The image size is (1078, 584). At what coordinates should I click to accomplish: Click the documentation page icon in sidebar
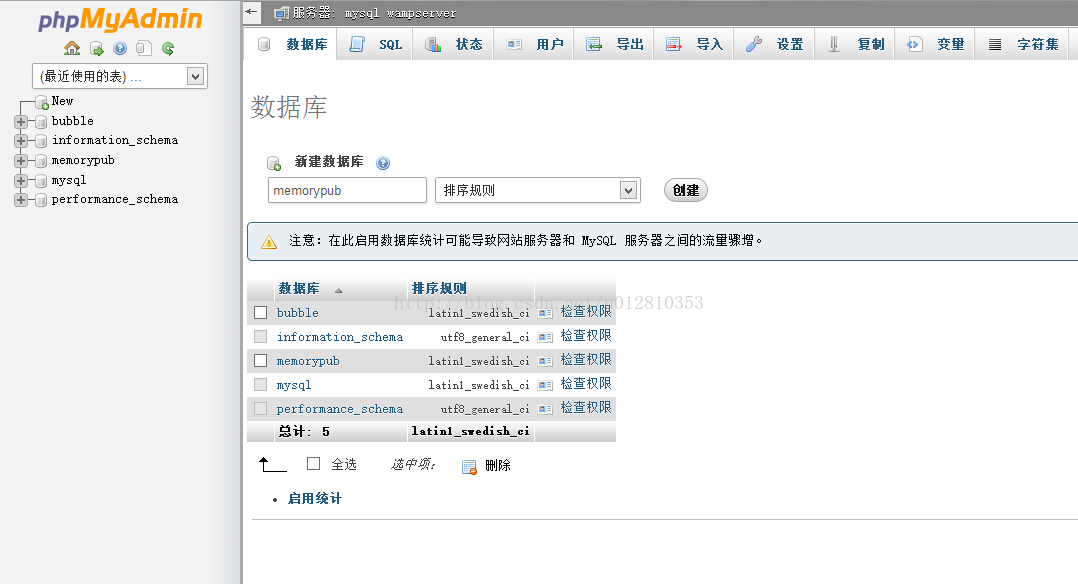tap(144, 47)
